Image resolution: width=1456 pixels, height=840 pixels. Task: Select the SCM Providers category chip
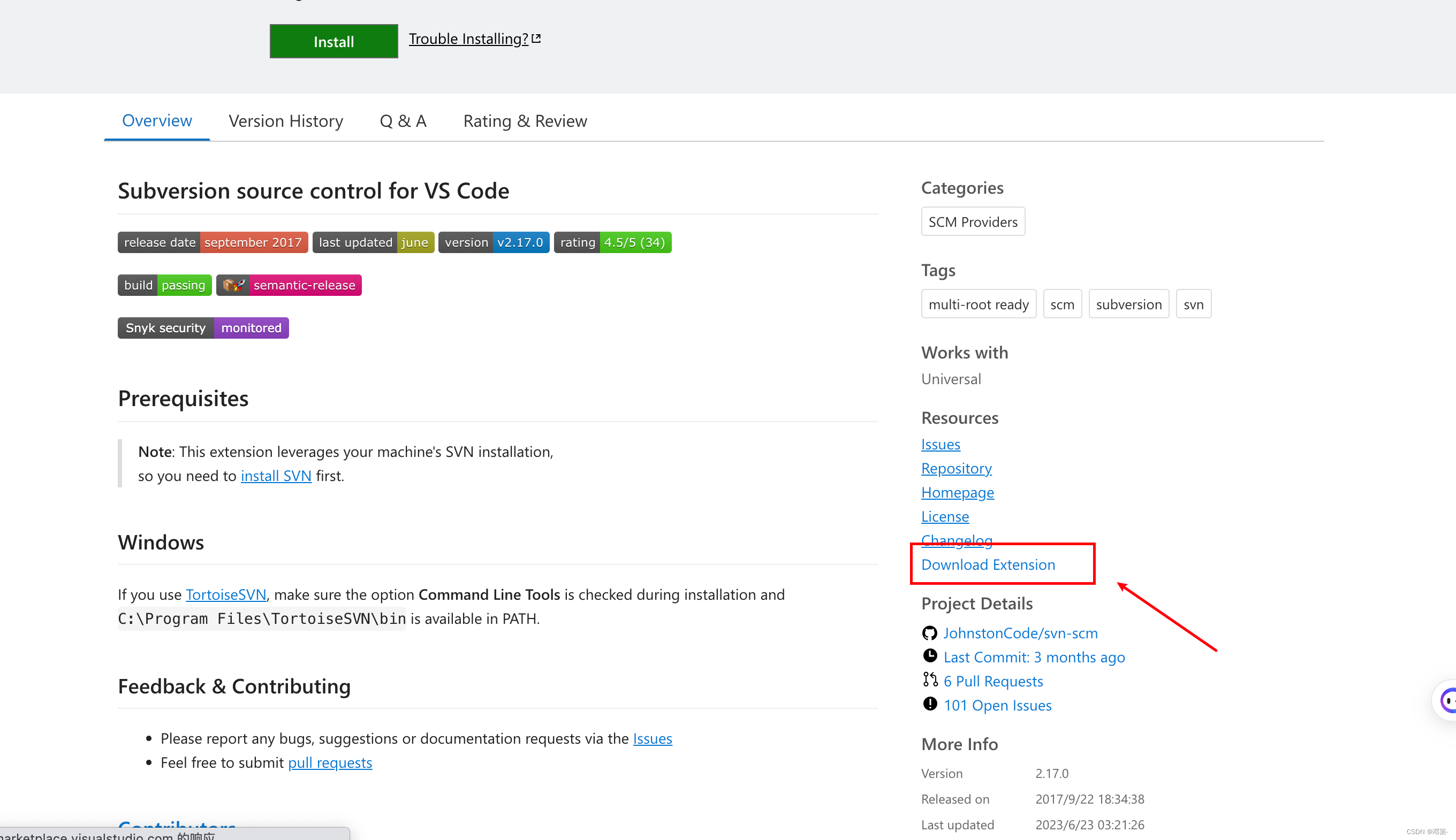pyautogui.click(x=973, y=222)
